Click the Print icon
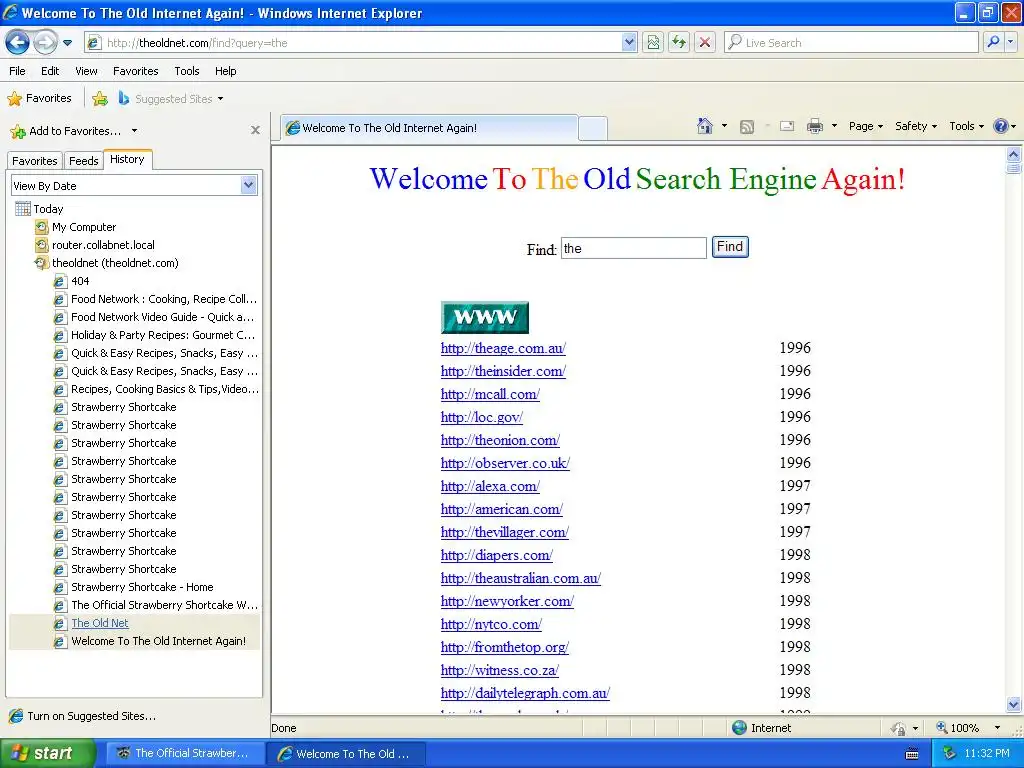1024x768 pixels. (814, 127)
